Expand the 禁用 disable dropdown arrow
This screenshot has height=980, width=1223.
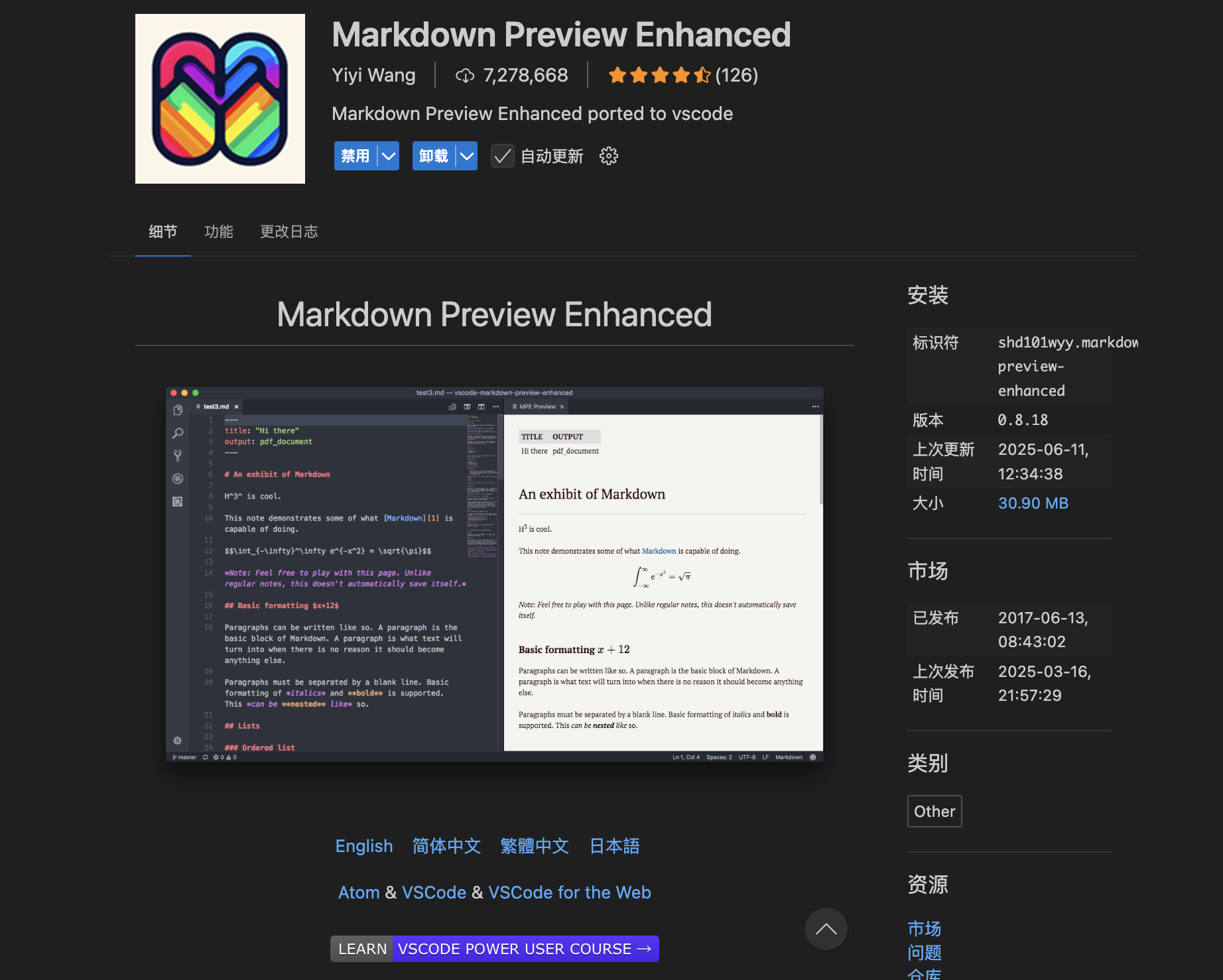pos(388,156)
